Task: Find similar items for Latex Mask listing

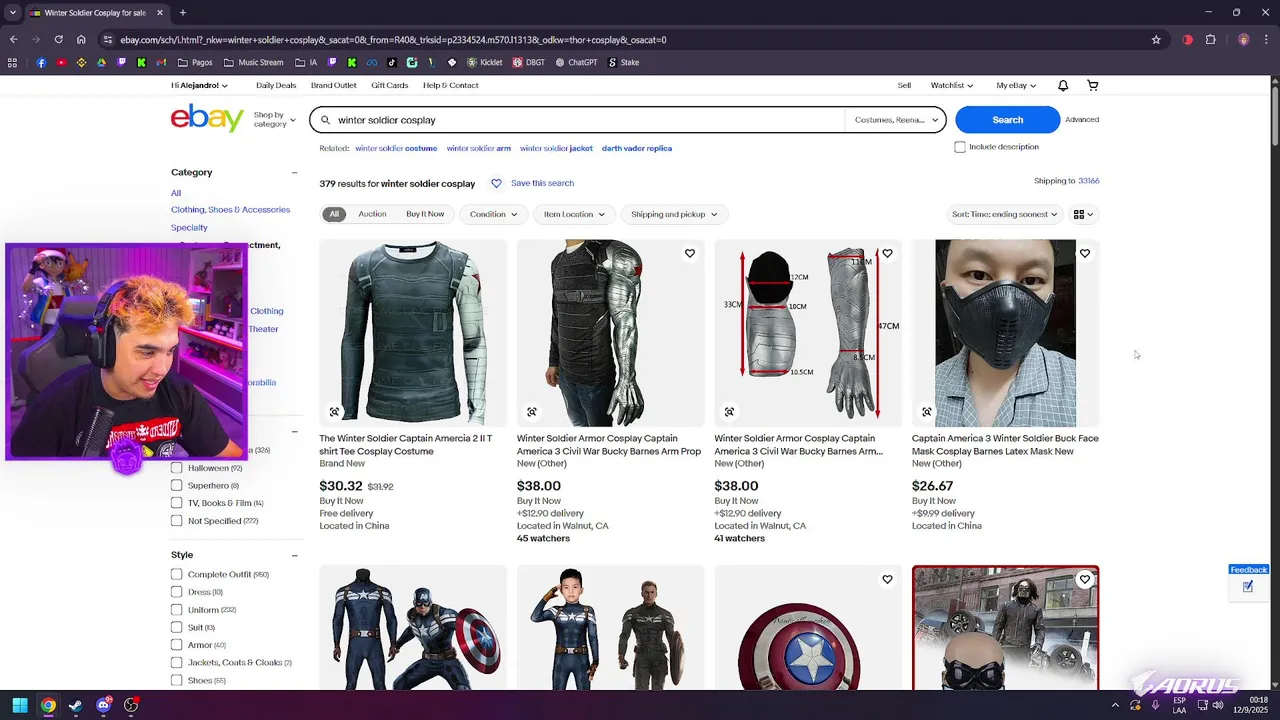Action: (x=927, y=412)
